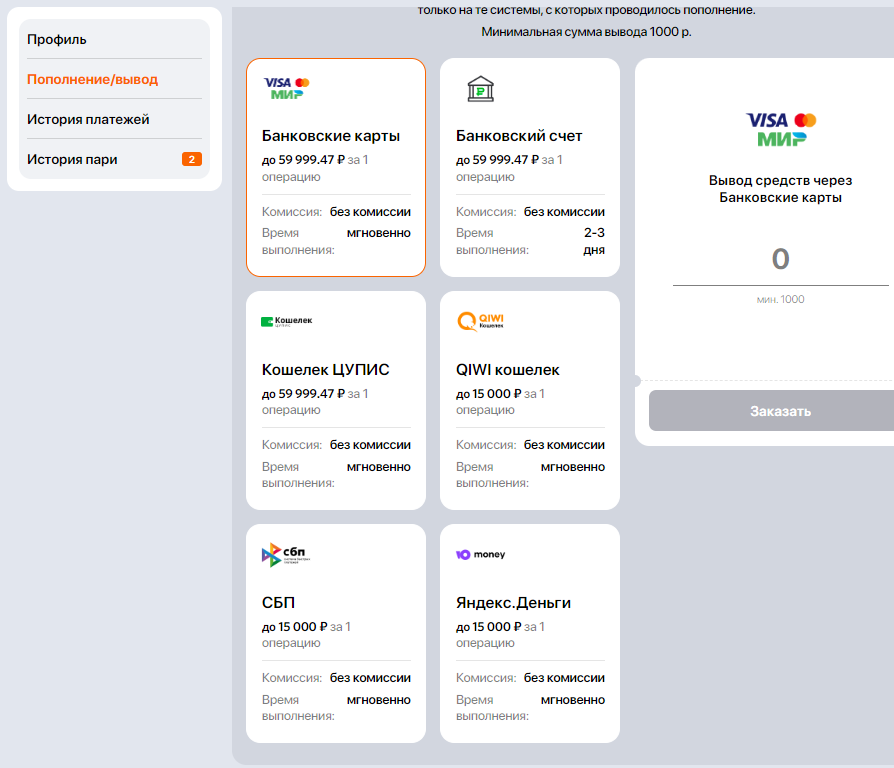Click the QIWI wallet logo
The image size is (894, 768).
pos(481,321)
